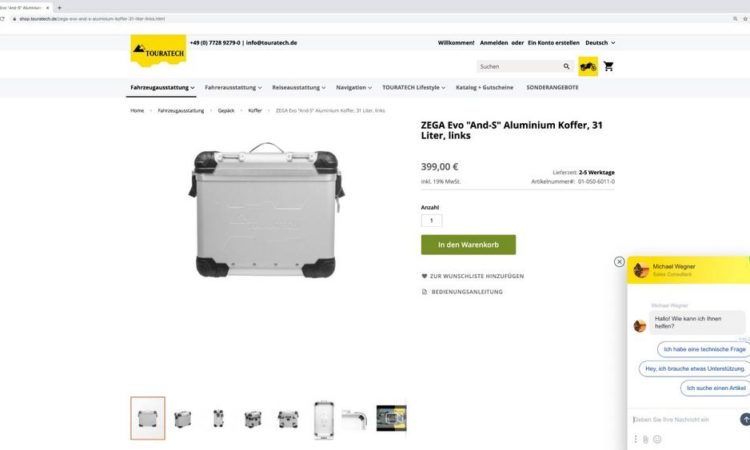Image resolution: width=750 pixels, height=450 pixels.
Task: Open Katalog + Gutscheine menu item
Action: pyautogui.click(x=485, y=88)
